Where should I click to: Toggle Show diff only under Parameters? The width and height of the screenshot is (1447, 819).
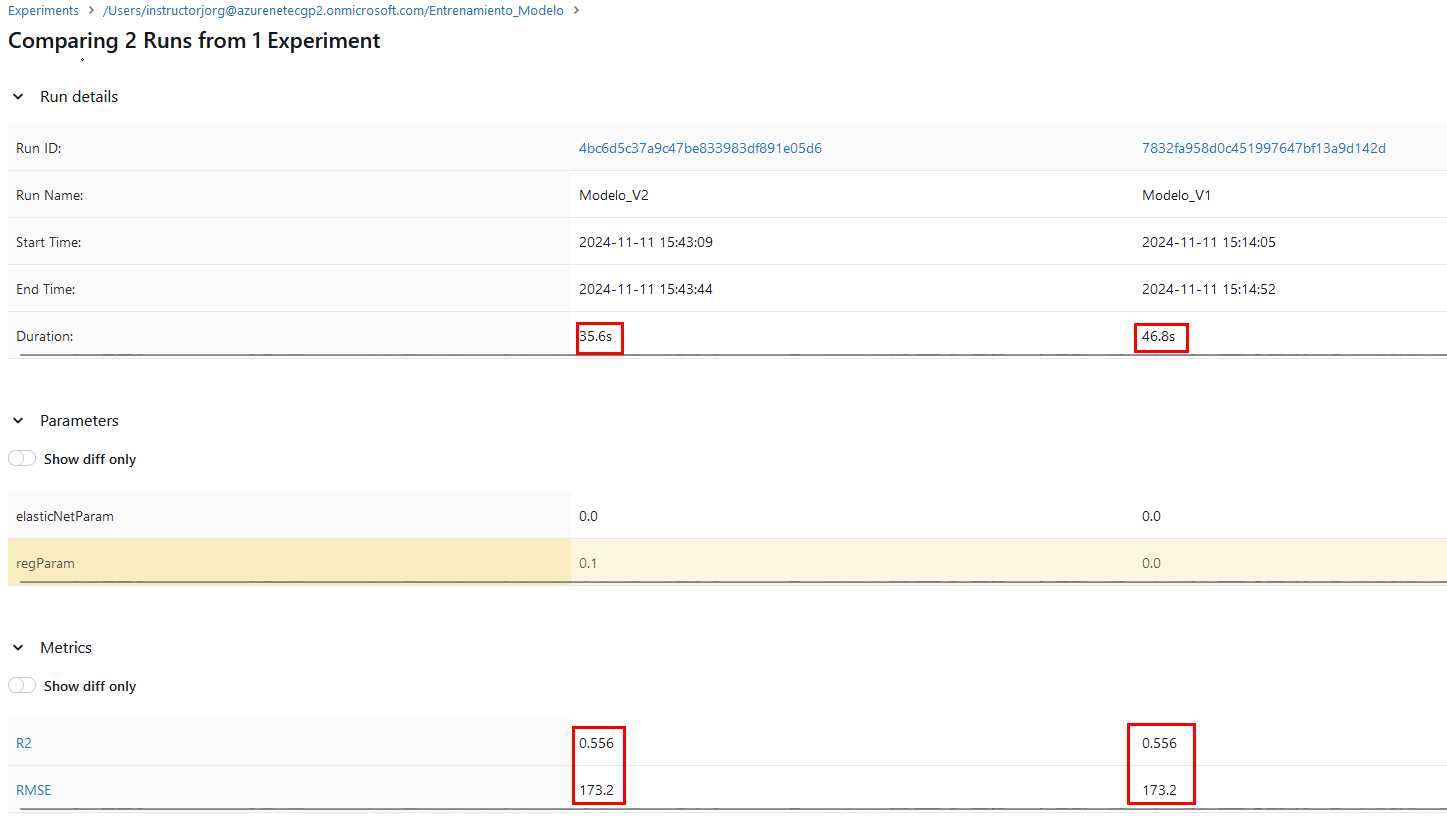coord(22,459)
